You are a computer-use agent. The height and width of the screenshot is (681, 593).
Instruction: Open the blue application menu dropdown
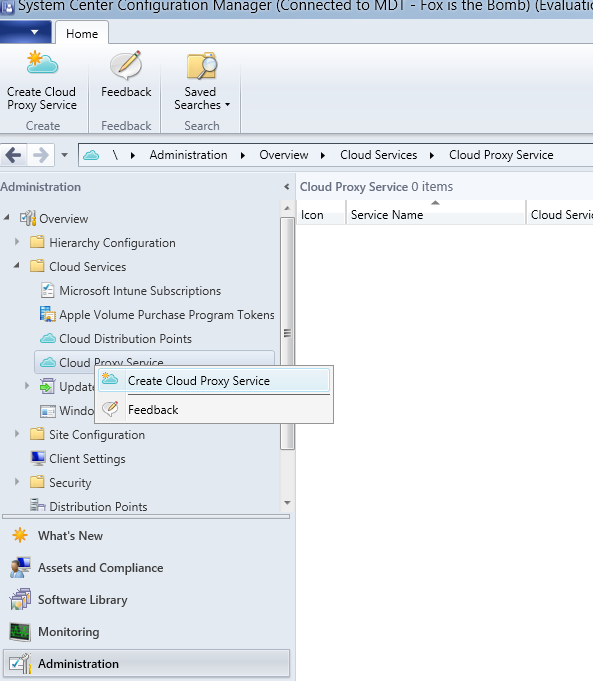coord(26,33)
